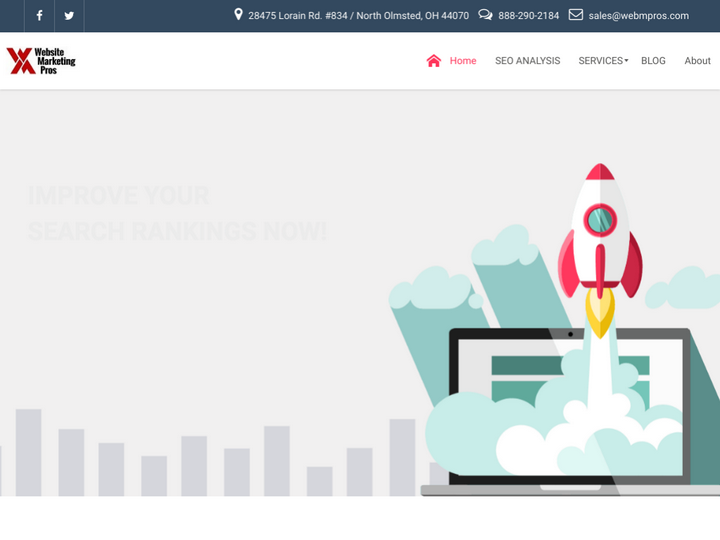Click the chat bubbles phone icon
This screenshot has width=720, height=540.
coord(485,15)
